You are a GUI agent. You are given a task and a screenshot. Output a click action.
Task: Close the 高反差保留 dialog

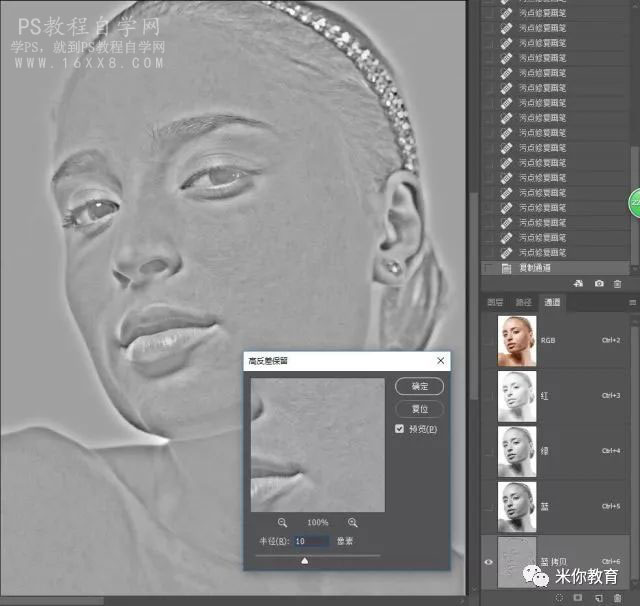(441, 361)
